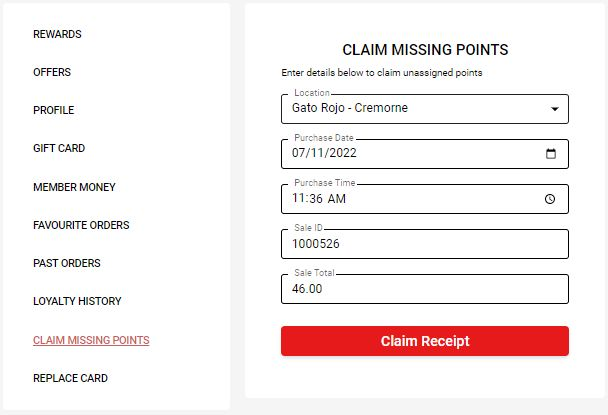Focus the Sale ID input field
This screenshot has width=608, height=415.
[425, 244]
